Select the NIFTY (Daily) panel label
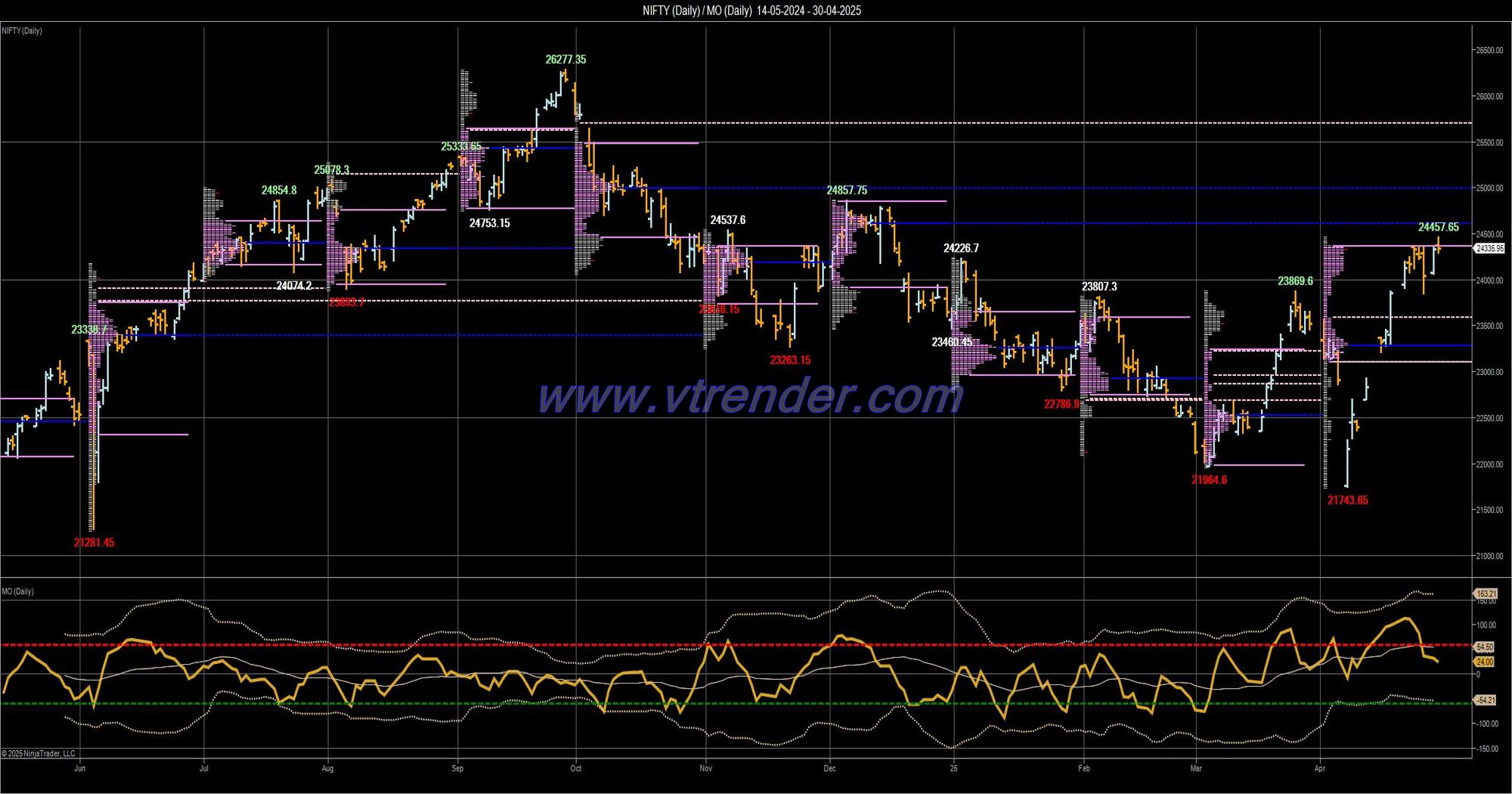Screen dimensions: 1512x794 pos(22,31)
